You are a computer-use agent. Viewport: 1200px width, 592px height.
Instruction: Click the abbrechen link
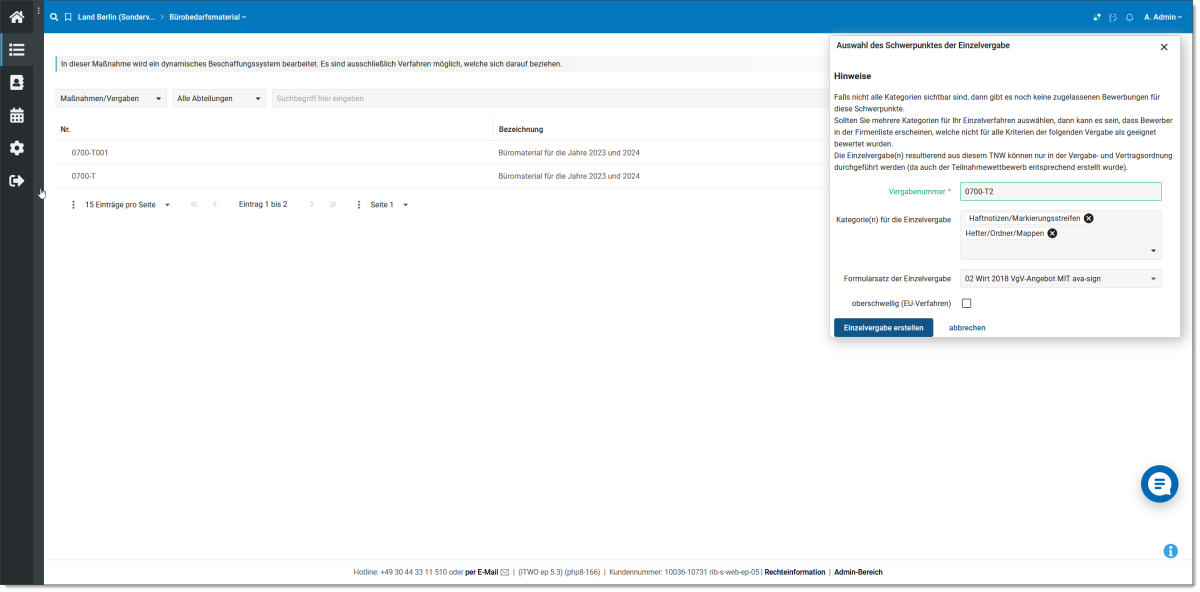967,328
